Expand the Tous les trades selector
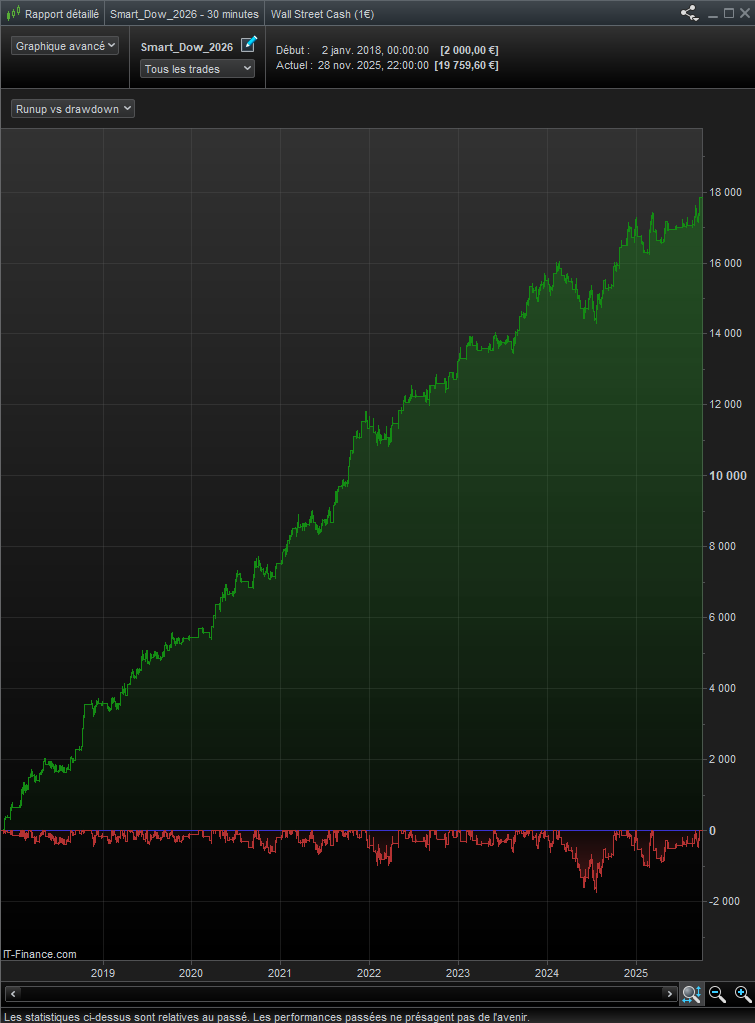 tap(197, 68)
